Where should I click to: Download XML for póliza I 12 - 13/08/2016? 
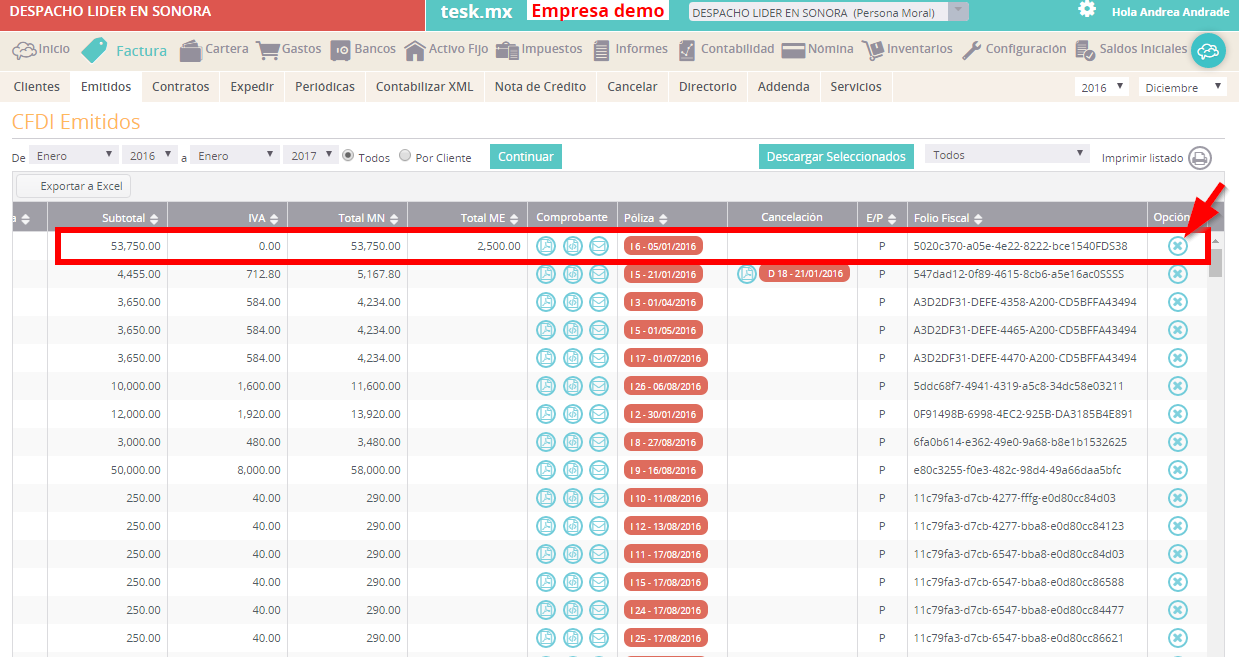[572, 526]
